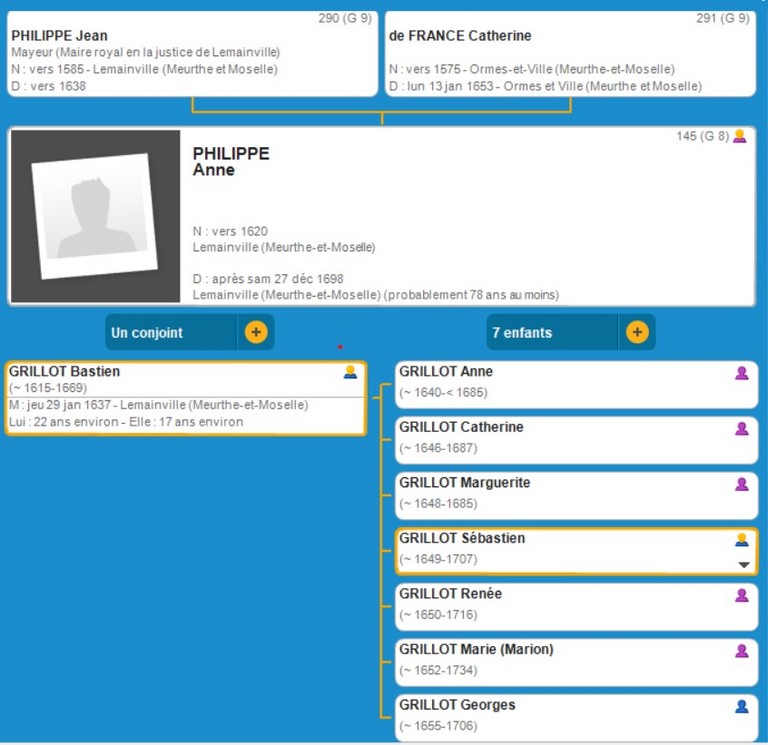This screenshot has height=745, width=768.
Task: Click the blue person icon for GRILLOT Georges
Action: tap(742, 706)
